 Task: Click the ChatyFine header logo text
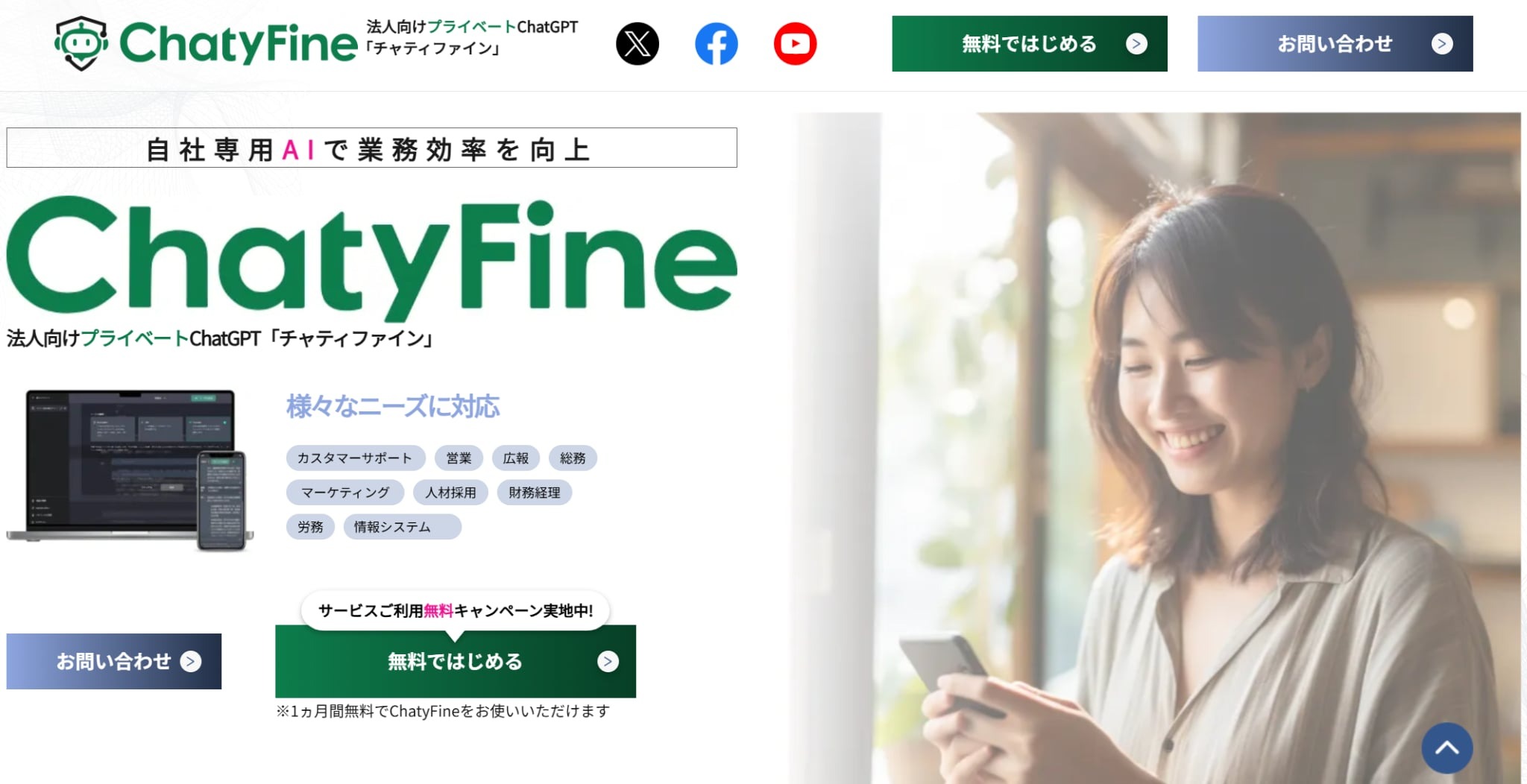(x=239, y=44)
